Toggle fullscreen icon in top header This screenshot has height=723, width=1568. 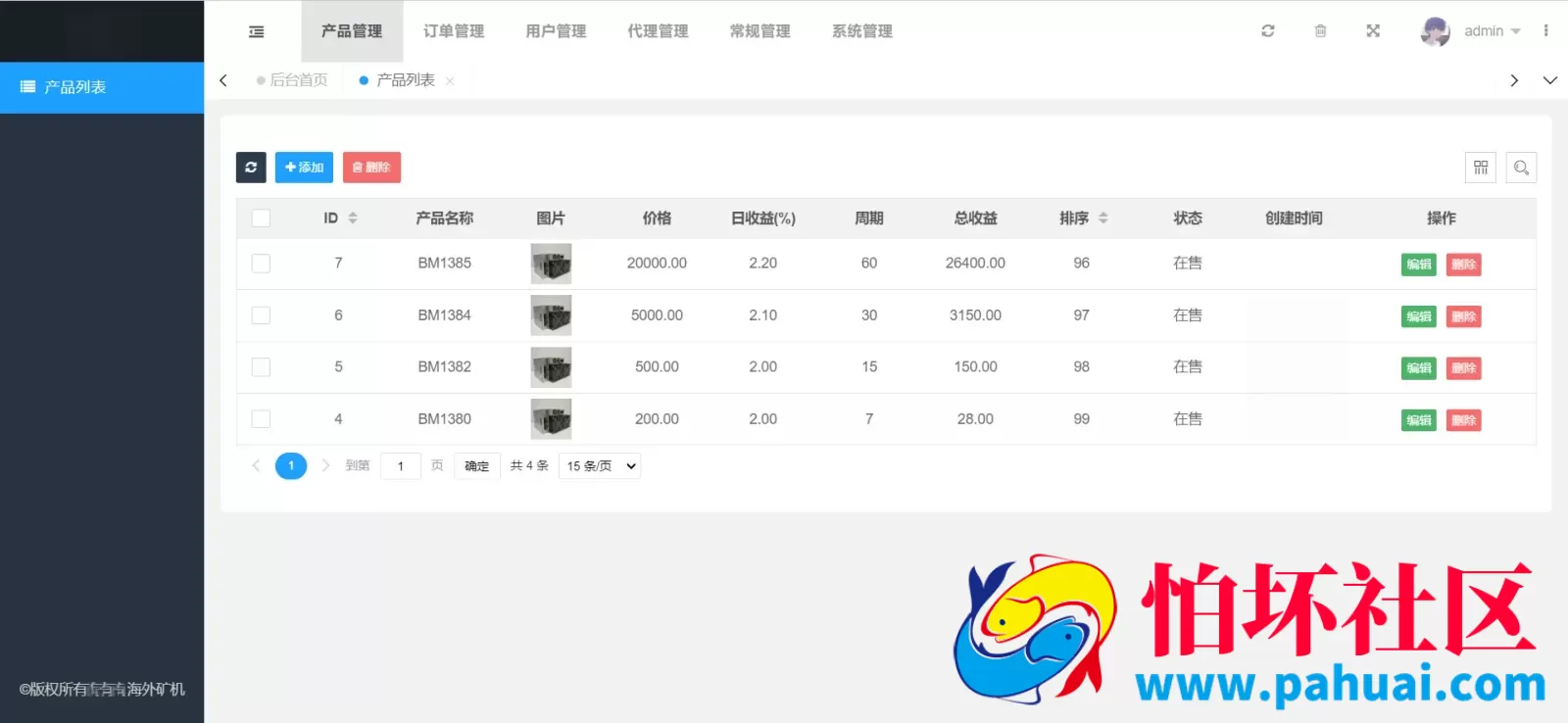tap(1373, 31)
